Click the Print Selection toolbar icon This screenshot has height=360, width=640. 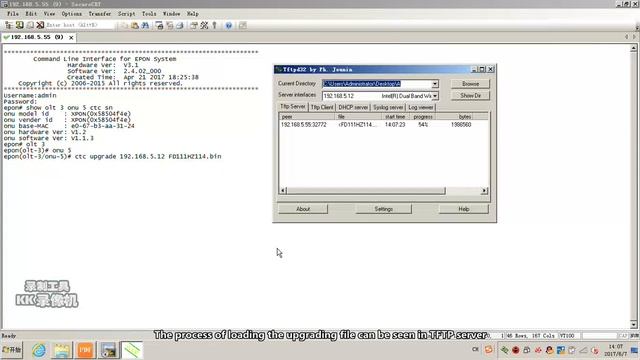click(170, 25)
